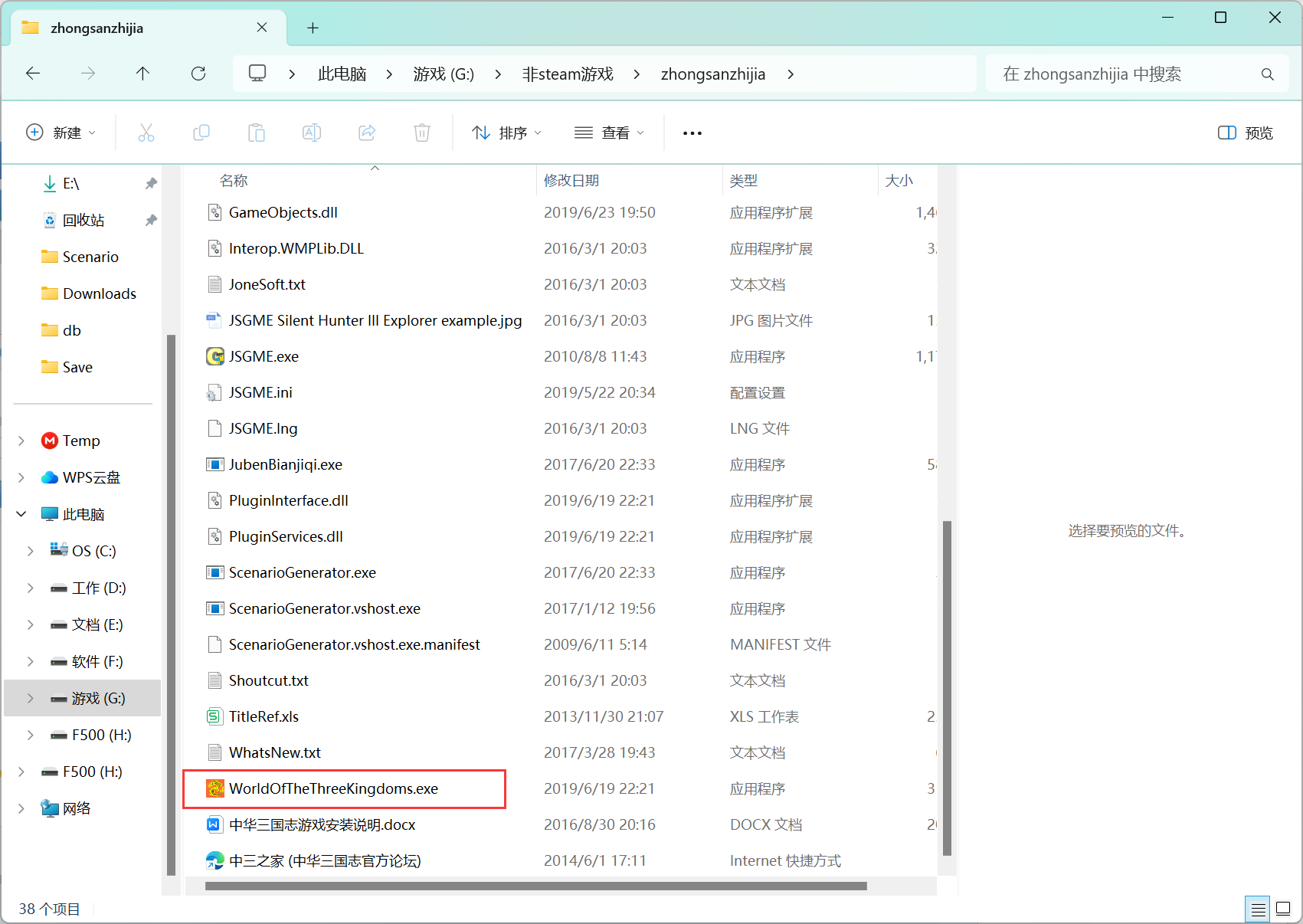
Task: Click the search magnifier icon
Action: click(1268, 74)
